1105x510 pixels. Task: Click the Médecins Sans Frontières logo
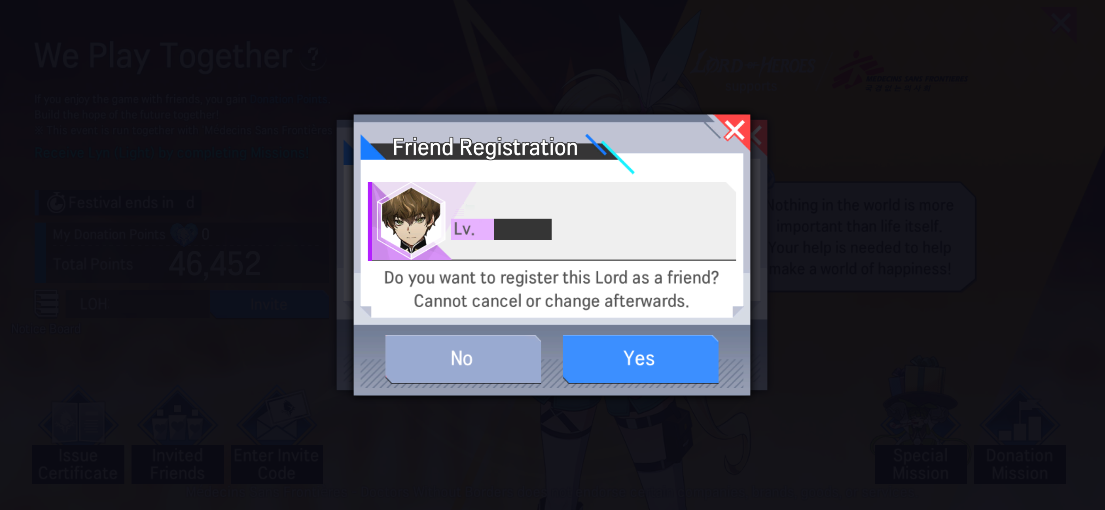click(900, 70)
